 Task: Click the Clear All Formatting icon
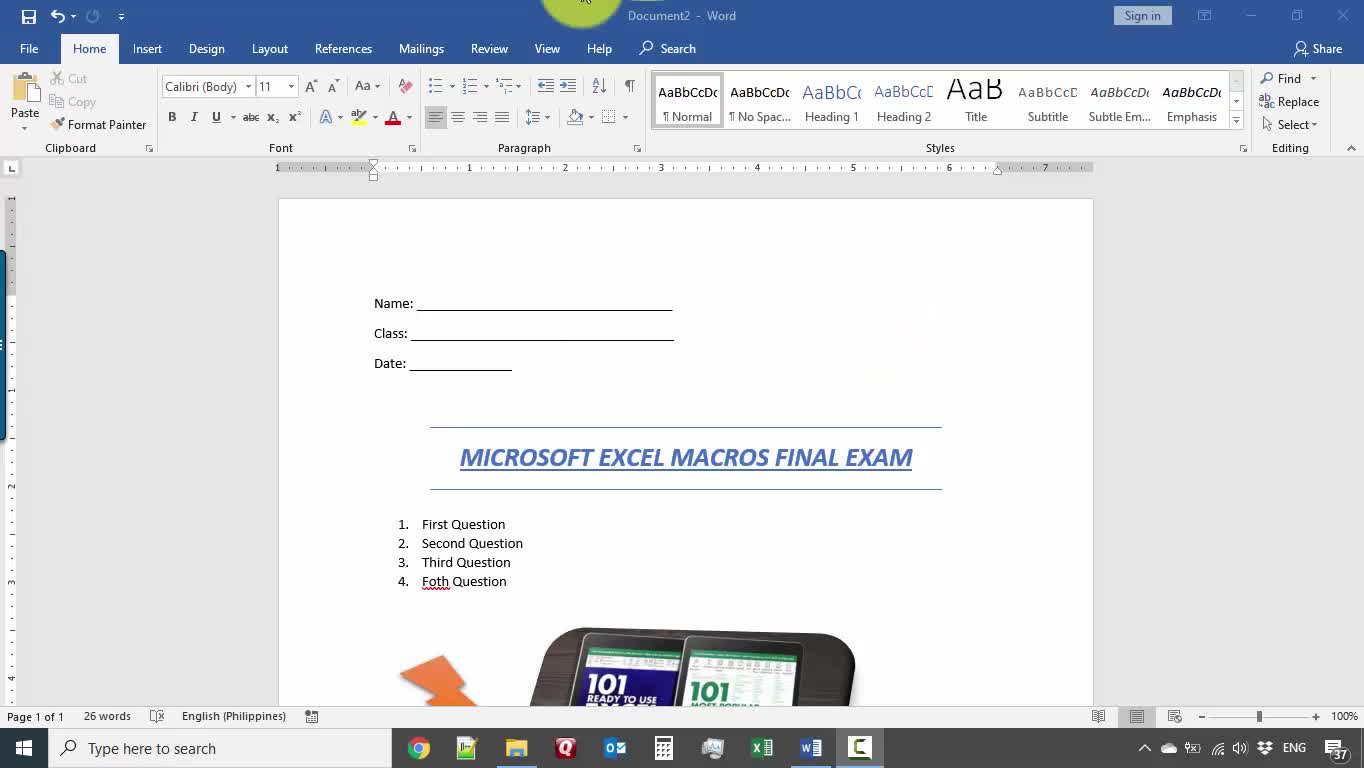click(x=405, y=86)
